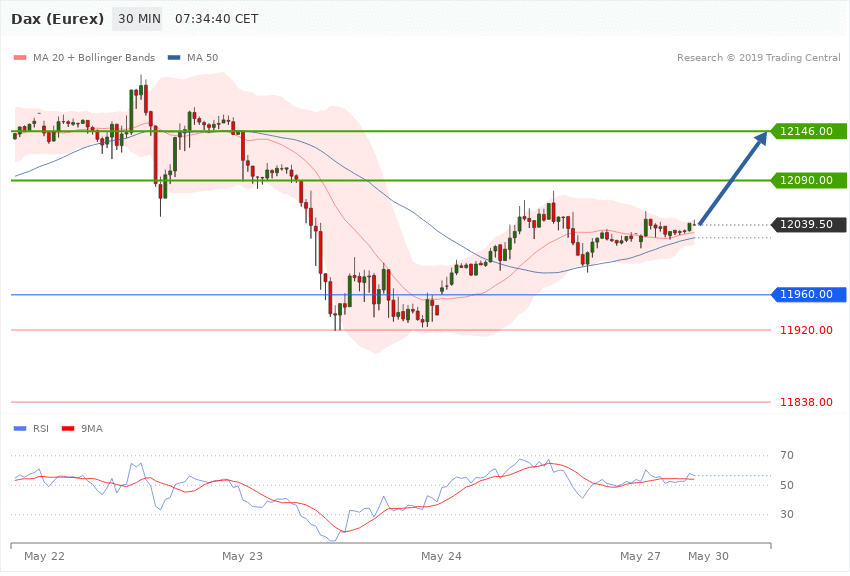Screen dimensions: 850x576
Task: Click the May 27 date axis label
Action: tap(640, 556)
